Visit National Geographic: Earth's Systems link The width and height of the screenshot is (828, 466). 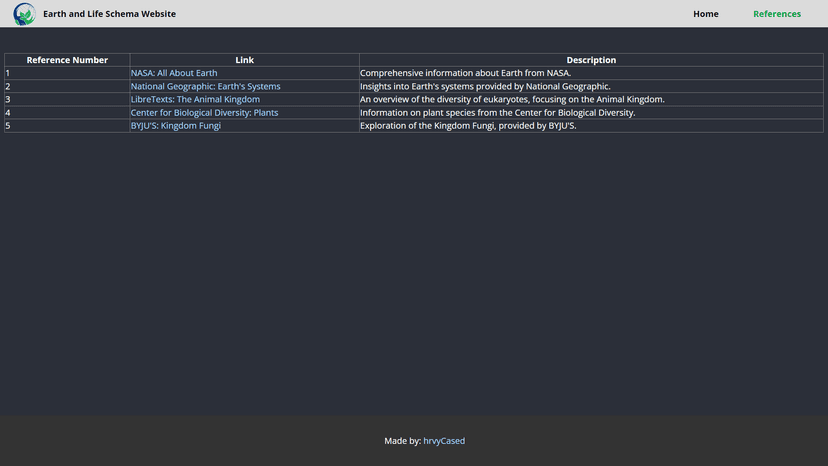205,86
